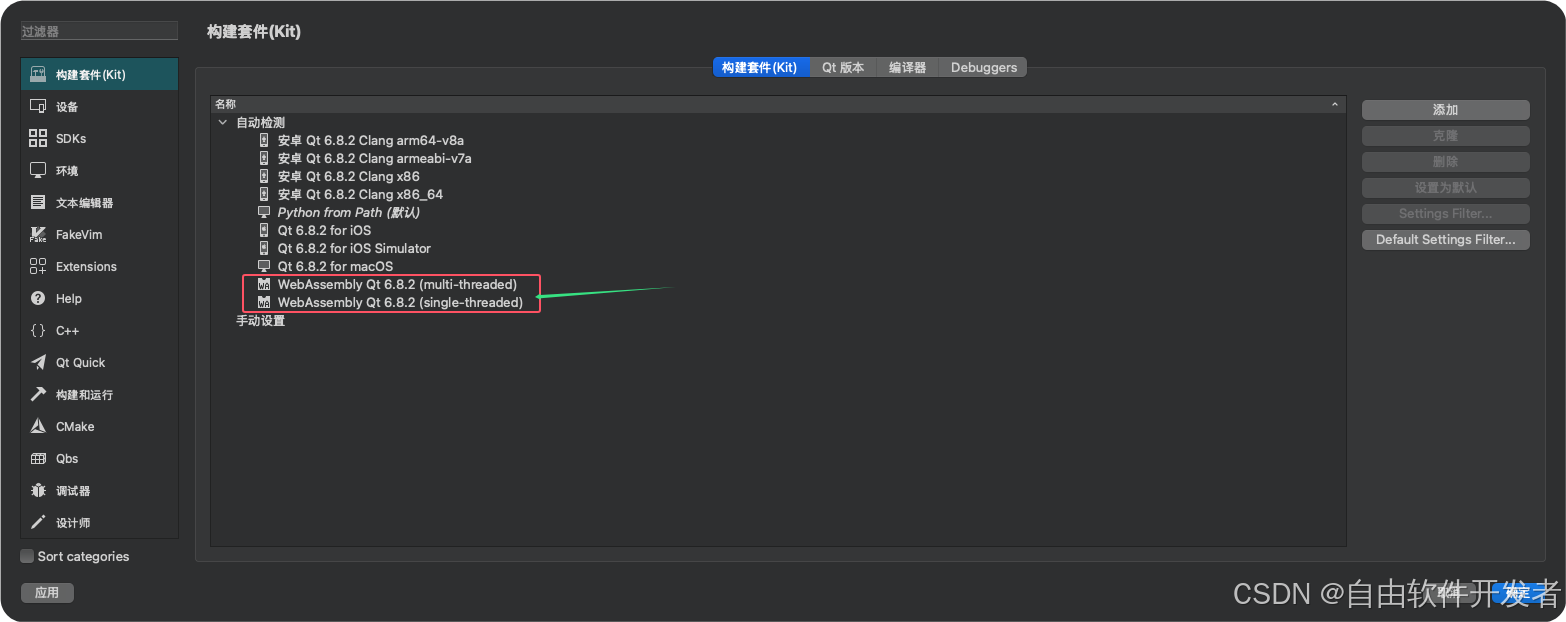The image size is (1566, 622).
Task: Select 安卓 Qt 6.8.2 Clang armeabi-v7a row
Action: 778,159
